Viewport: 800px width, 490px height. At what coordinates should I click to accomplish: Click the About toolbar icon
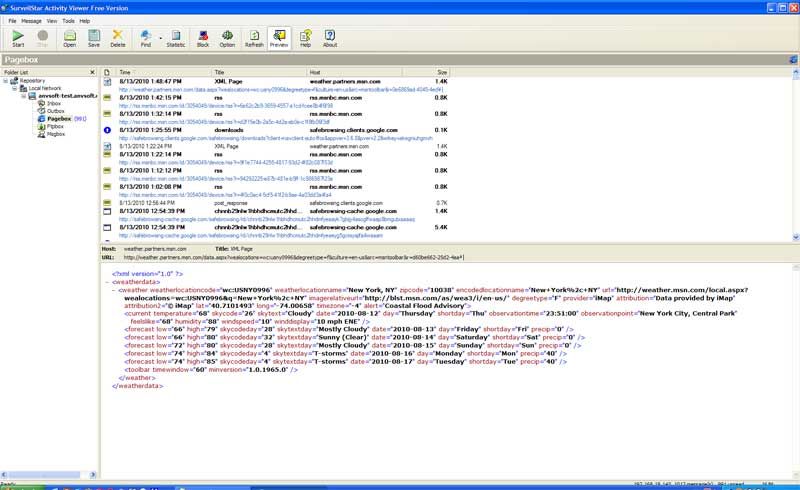[330, 38]
